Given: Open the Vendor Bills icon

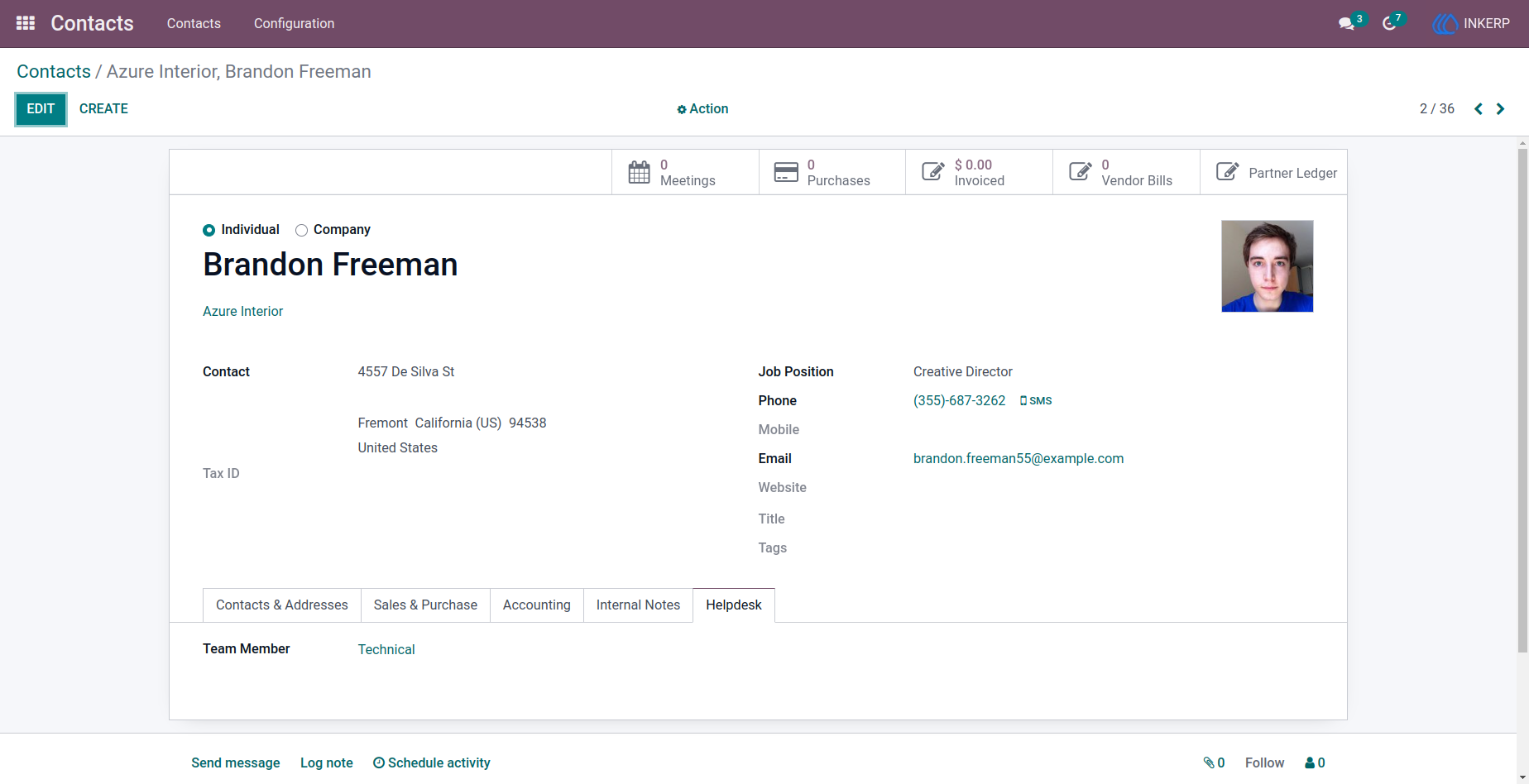Looking at the screenshot, I should (1081, 172).
